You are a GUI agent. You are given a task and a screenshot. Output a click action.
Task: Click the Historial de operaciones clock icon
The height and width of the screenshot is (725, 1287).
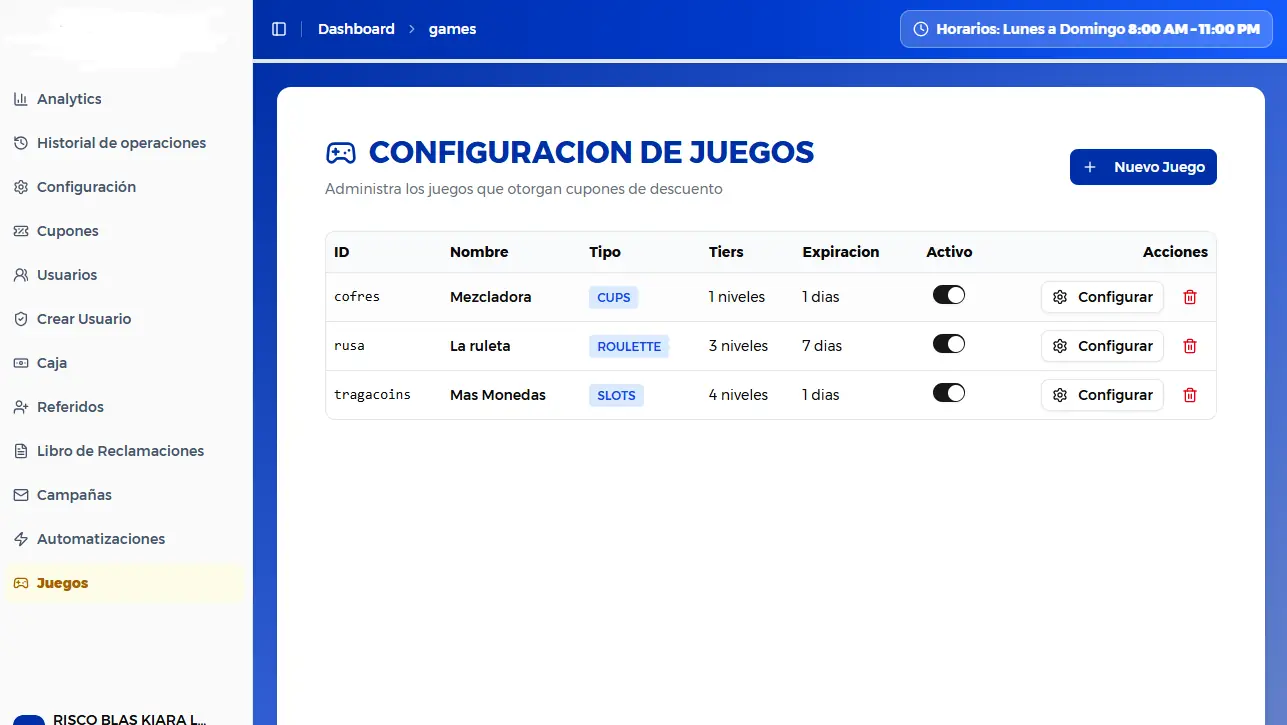click(x=20, y=143)
